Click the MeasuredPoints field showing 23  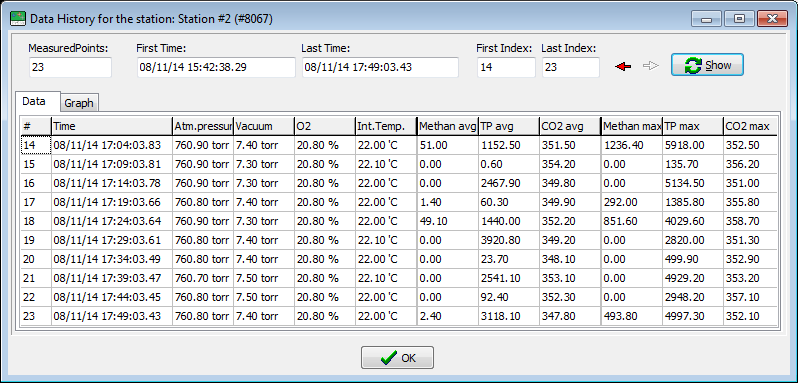70,67
